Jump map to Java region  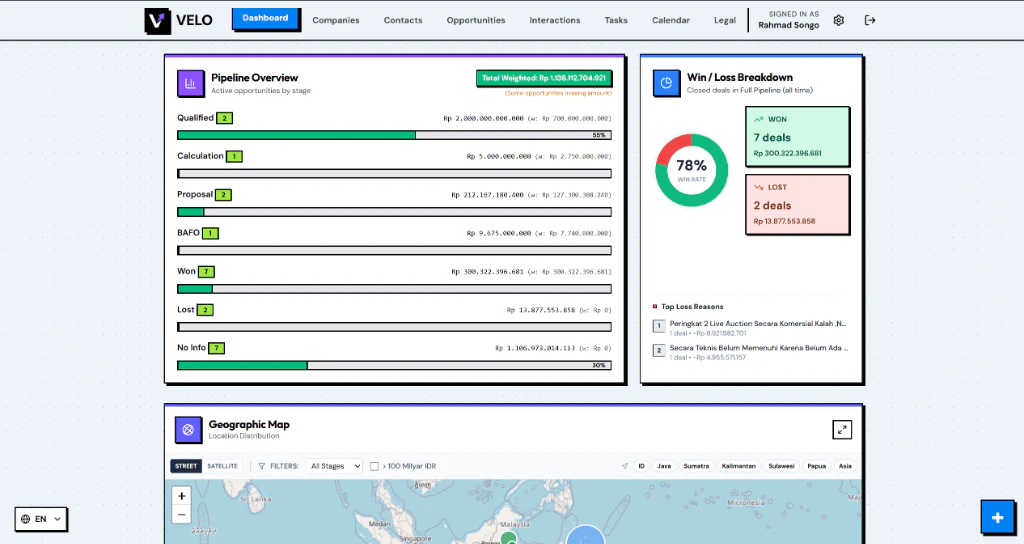[x=664, y=466]
